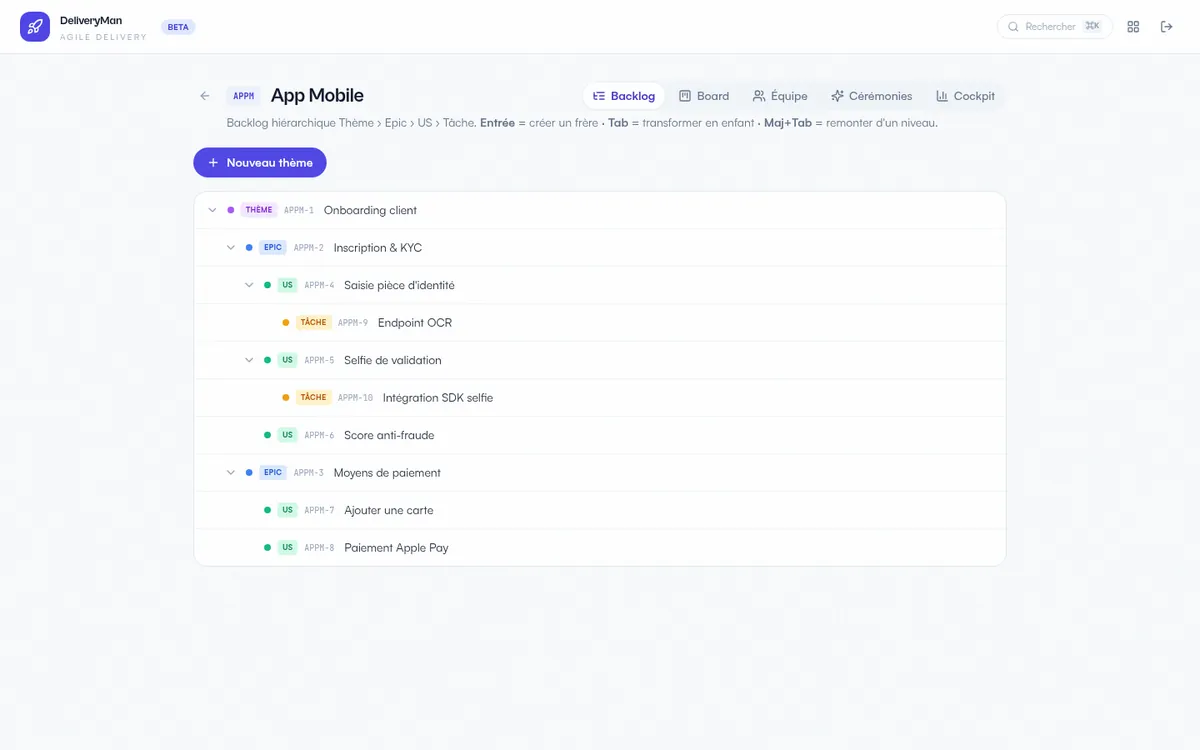Click the DeliveryMan rocket logo icon
Screen dimensions: 1200x750
coord(35,27)
